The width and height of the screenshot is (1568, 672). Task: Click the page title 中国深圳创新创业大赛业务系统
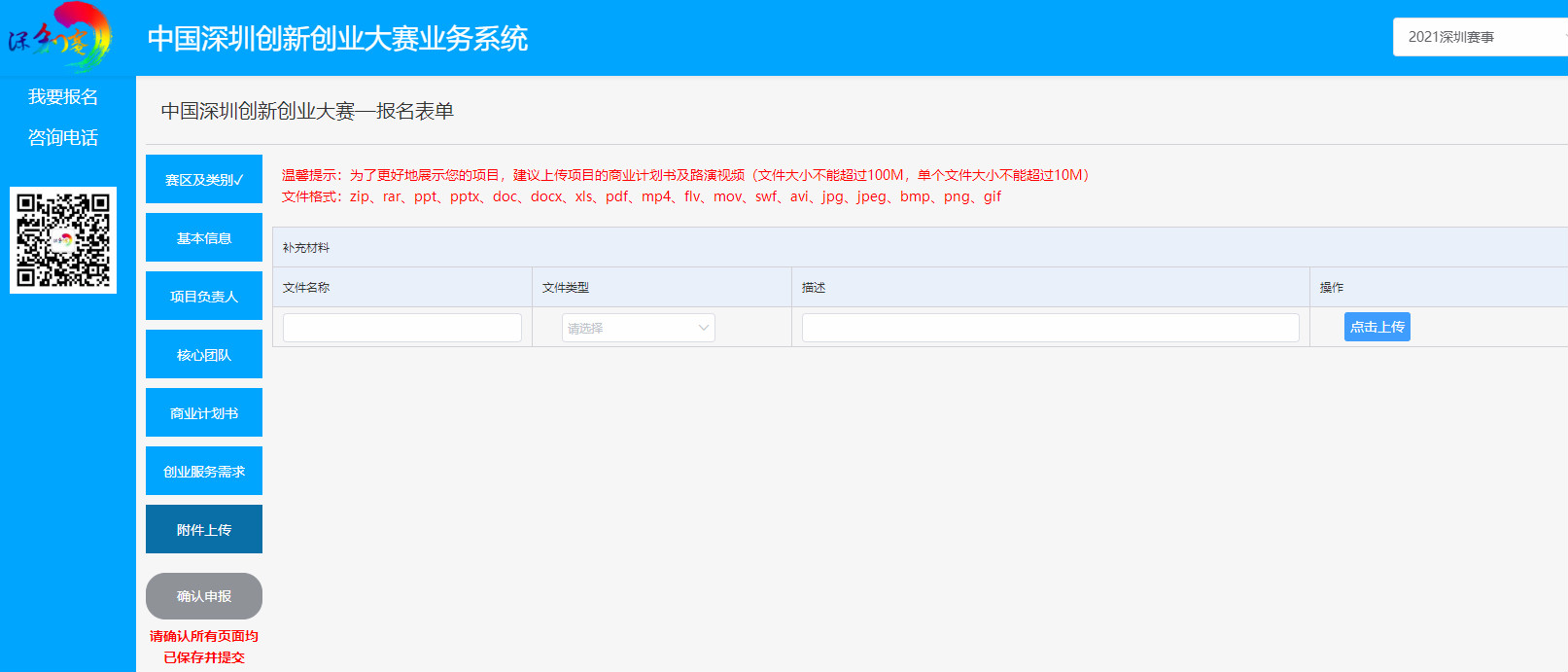pyautogui.click(x=337, y=39)
